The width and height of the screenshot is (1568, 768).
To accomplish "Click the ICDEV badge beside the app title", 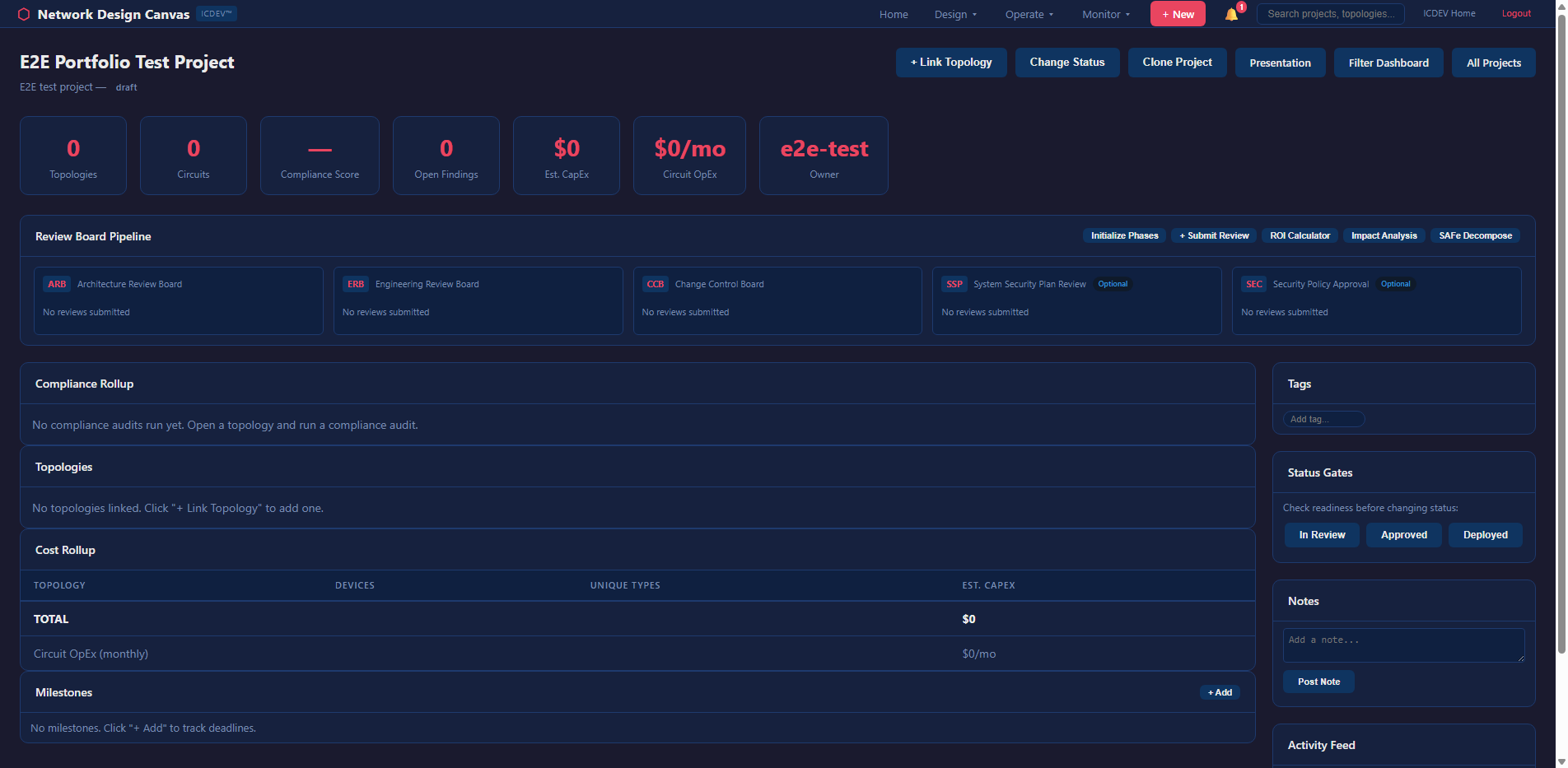I will click(217, 13).
